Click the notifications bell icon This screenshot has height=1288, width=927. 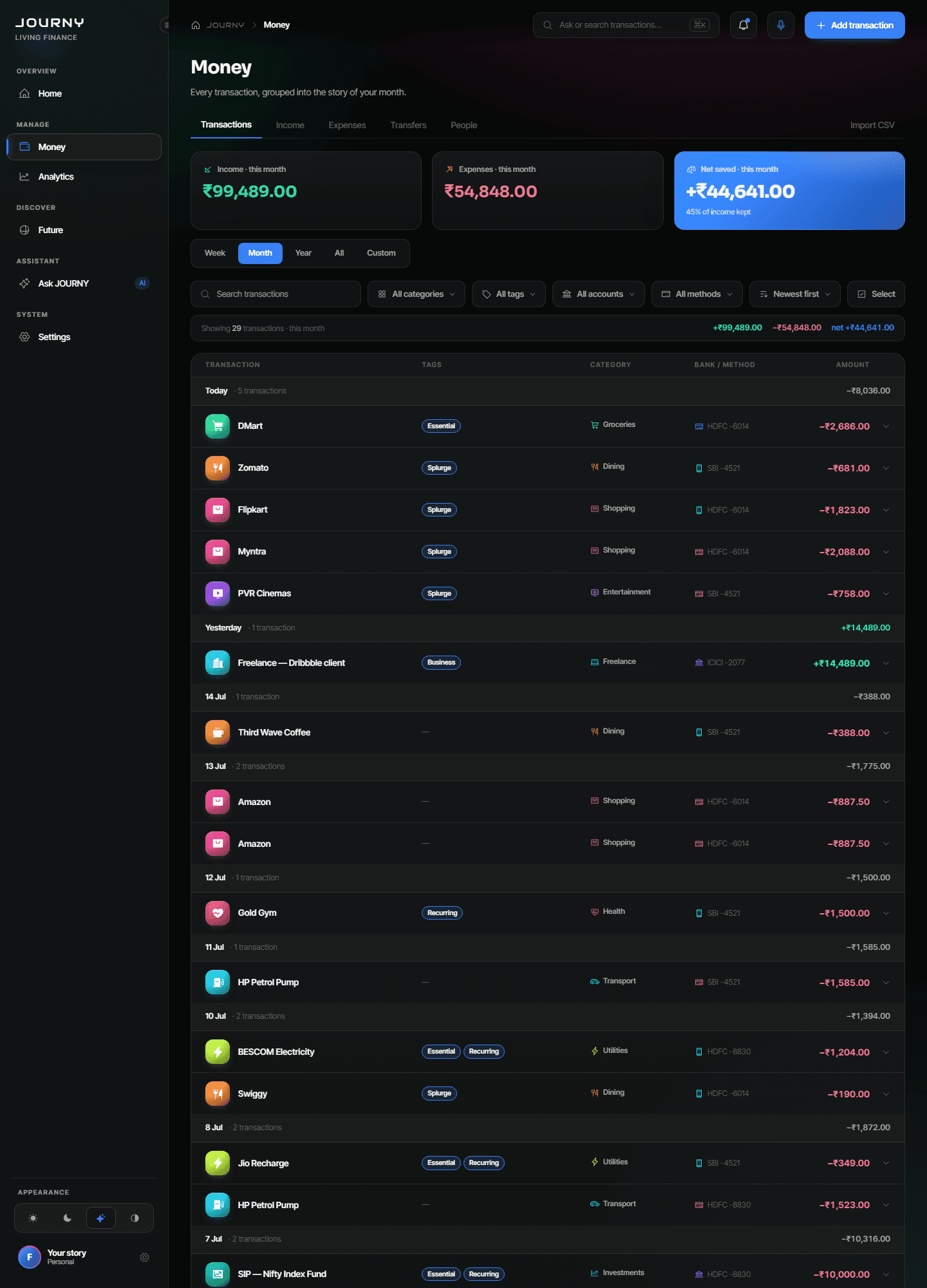744,25
